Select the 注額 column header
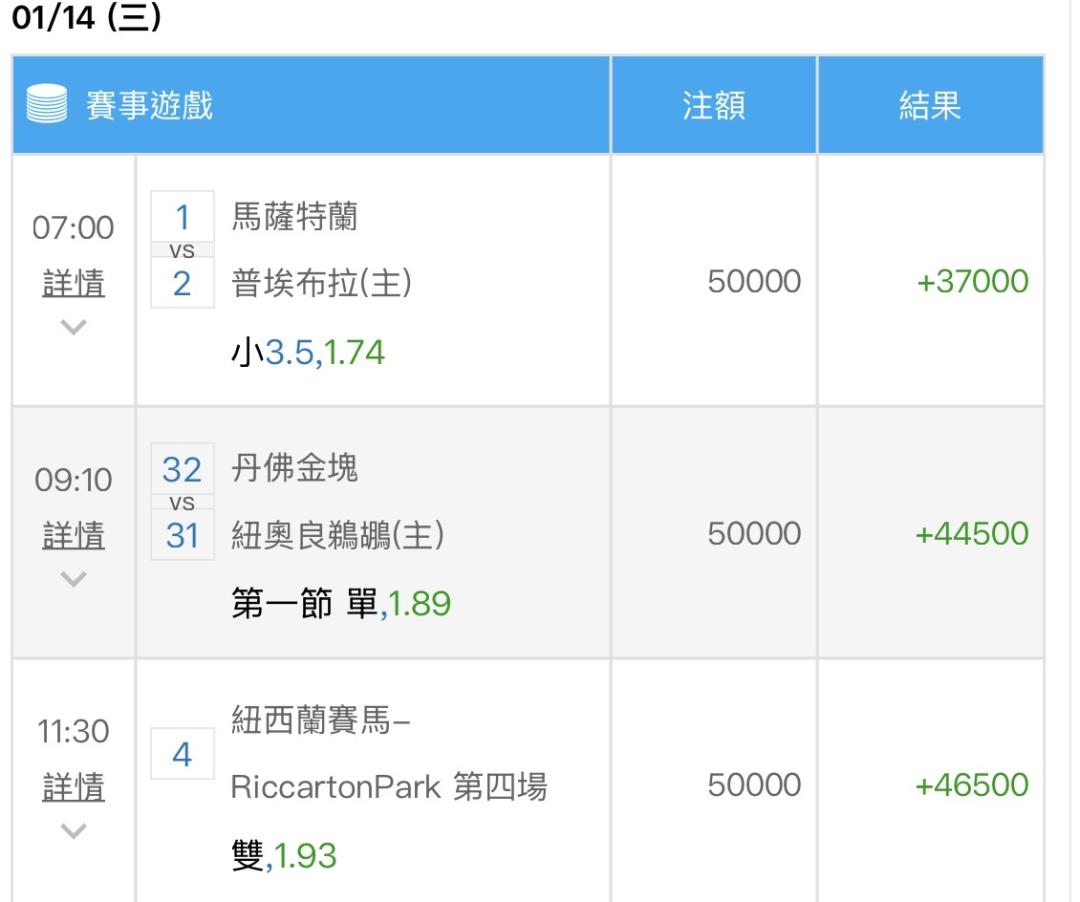The image size is (1080, 902). point(713,106)
